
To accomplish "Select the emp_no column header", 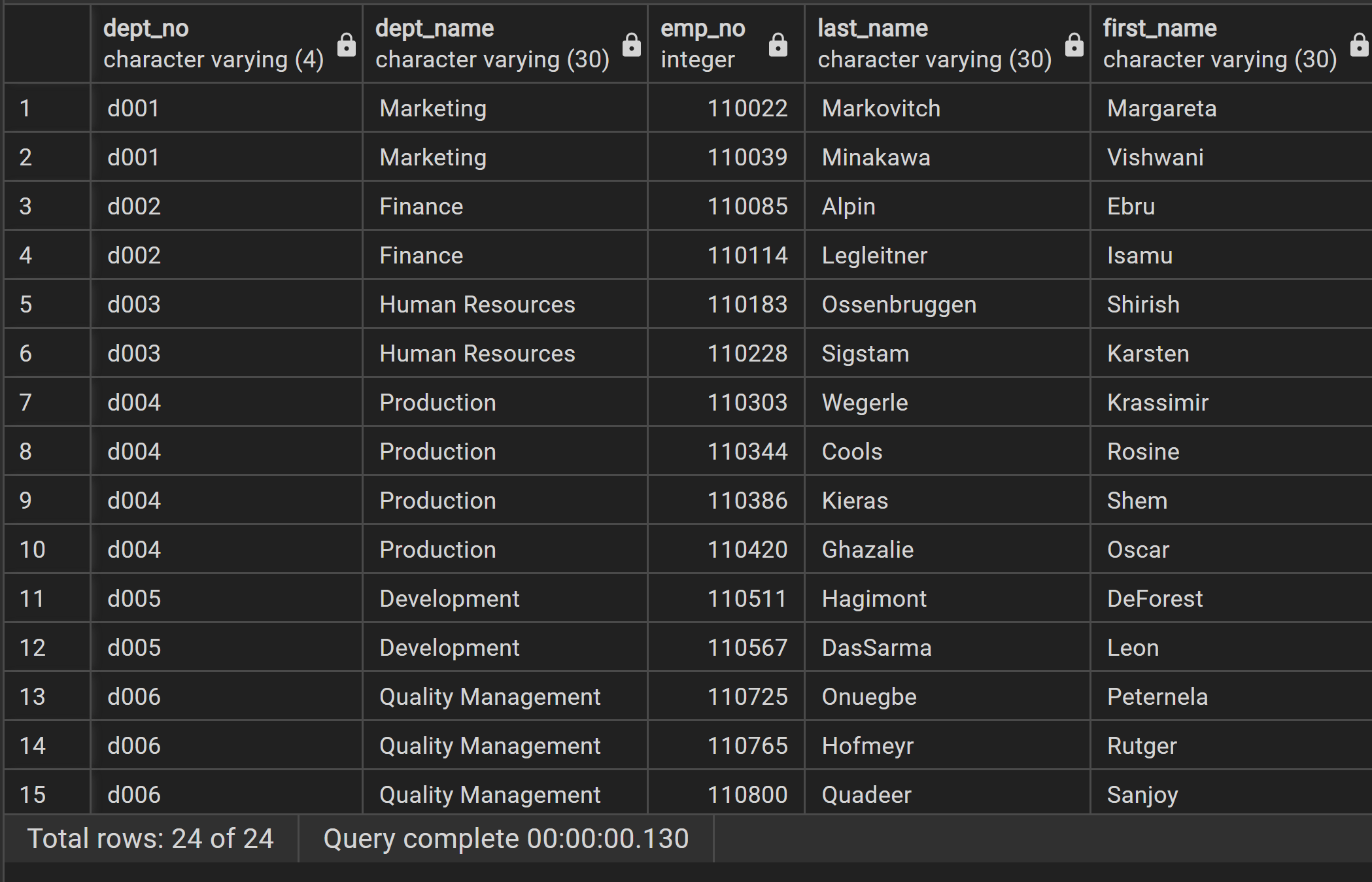I will (x=726, y=44).
